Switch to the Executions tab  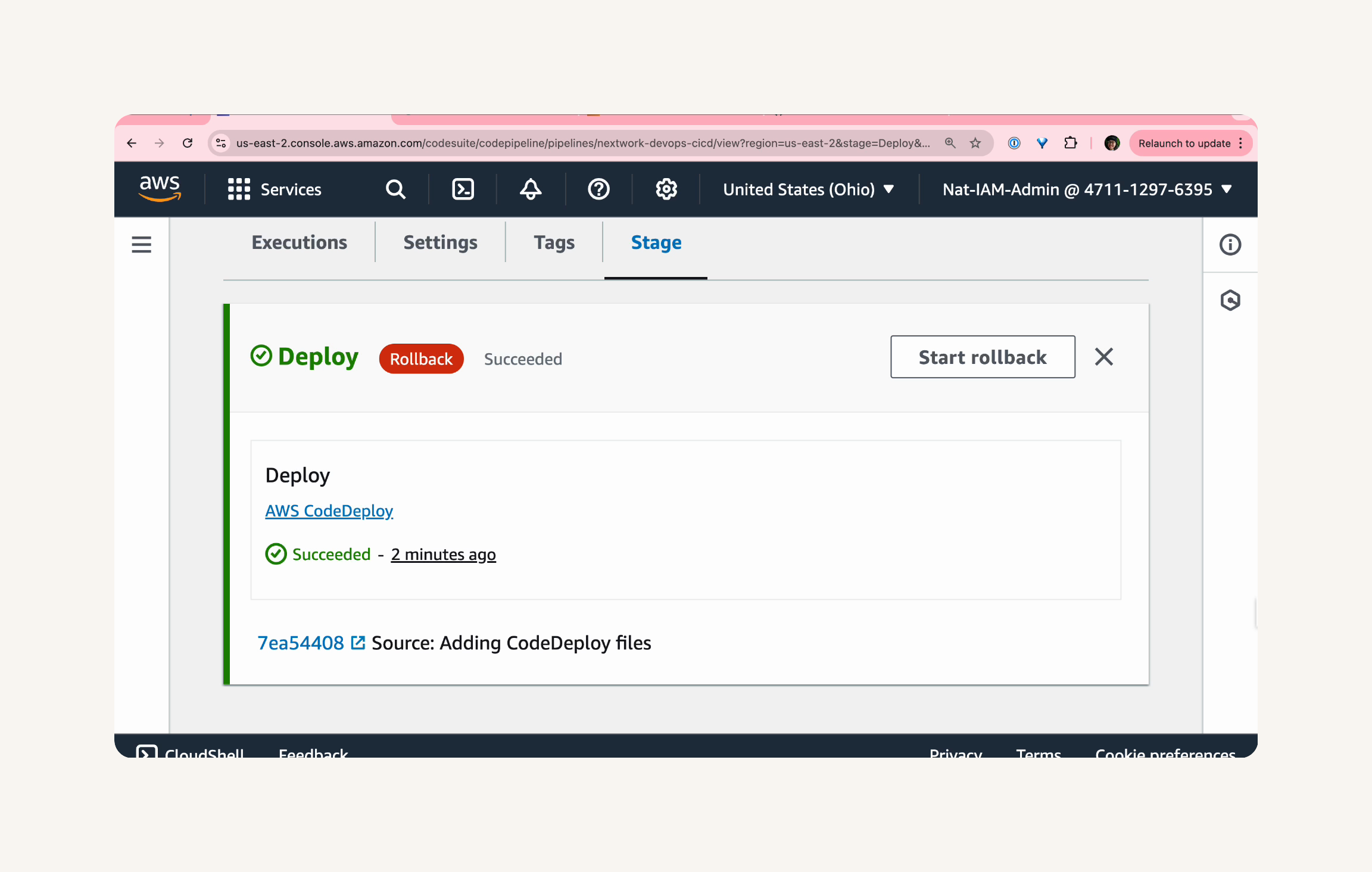point(299,242)
